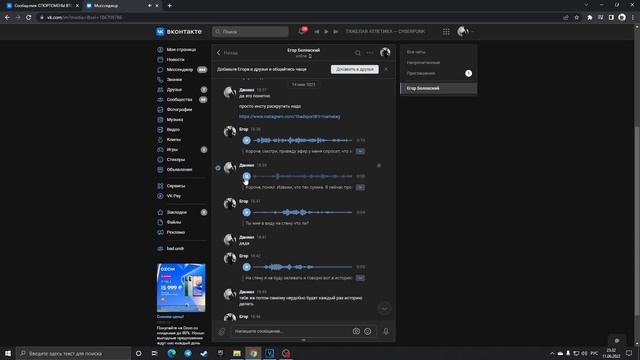Bookmark this page with the star icon
Viewport: 640px width, 360px height.
pos(577,18)
